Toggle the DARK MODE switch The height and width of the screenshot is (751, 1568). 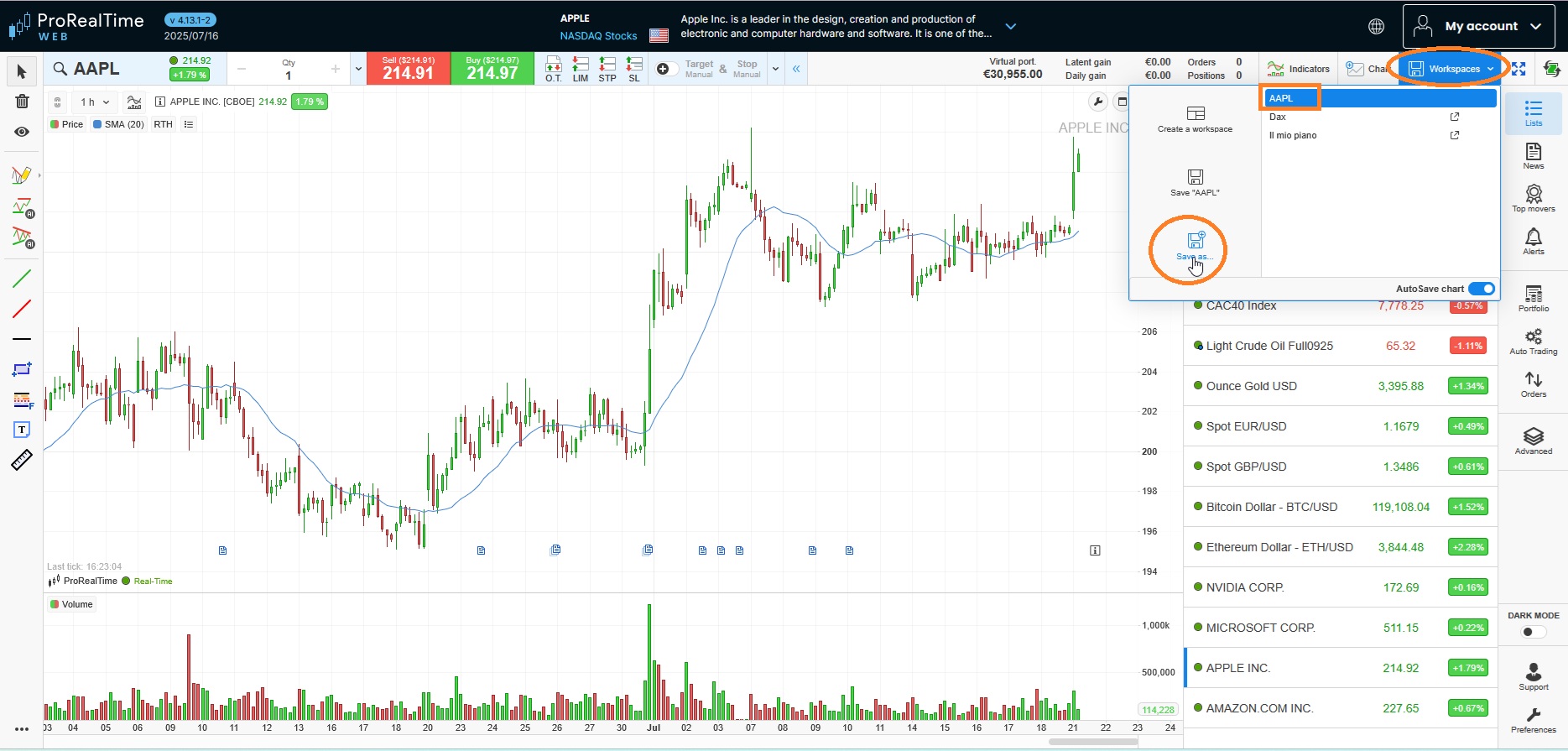pos(1533,632)
